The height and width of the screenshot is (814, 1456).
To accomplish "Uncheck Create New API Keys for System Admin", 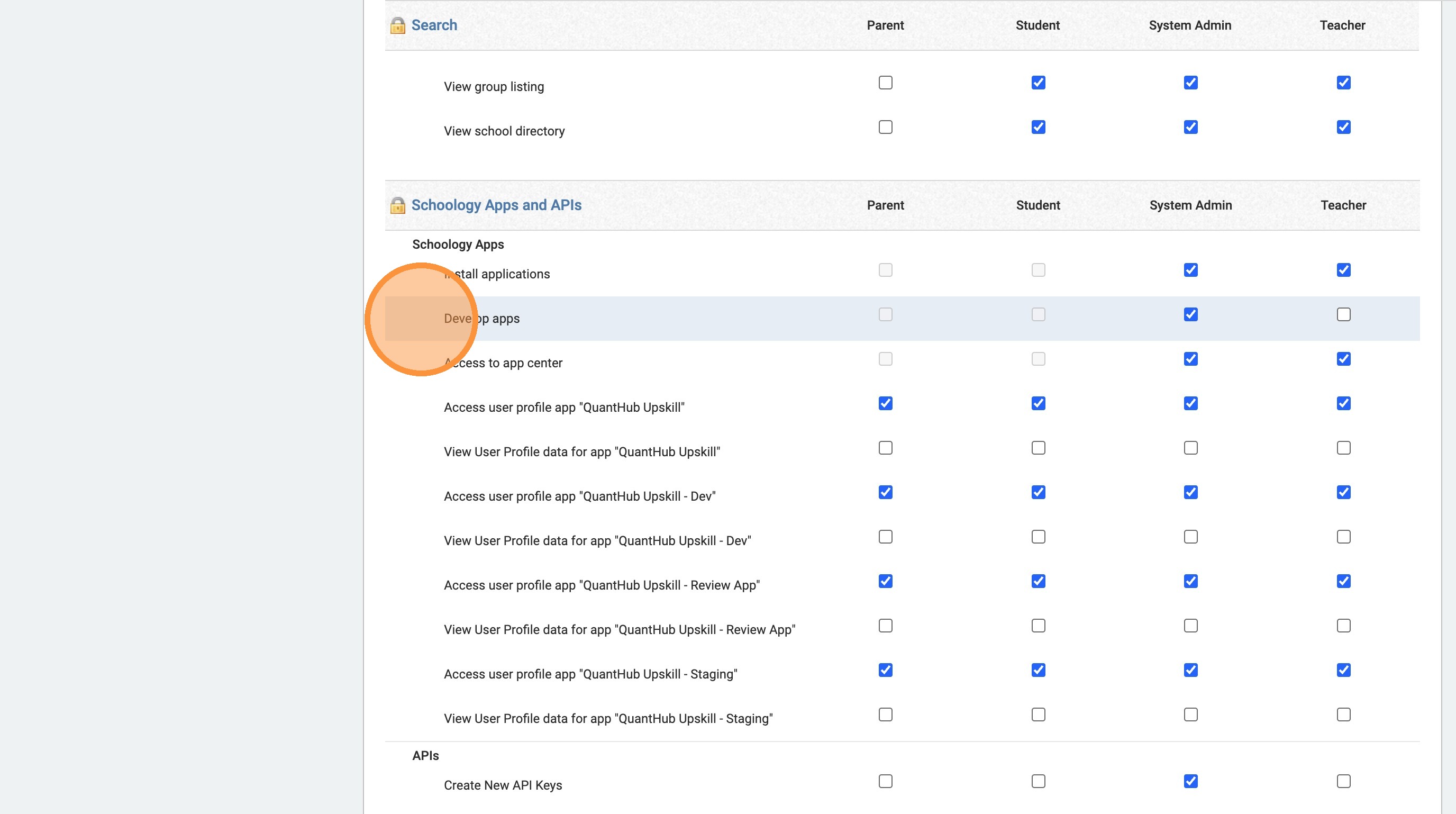I will click(x=1190, y=781).
